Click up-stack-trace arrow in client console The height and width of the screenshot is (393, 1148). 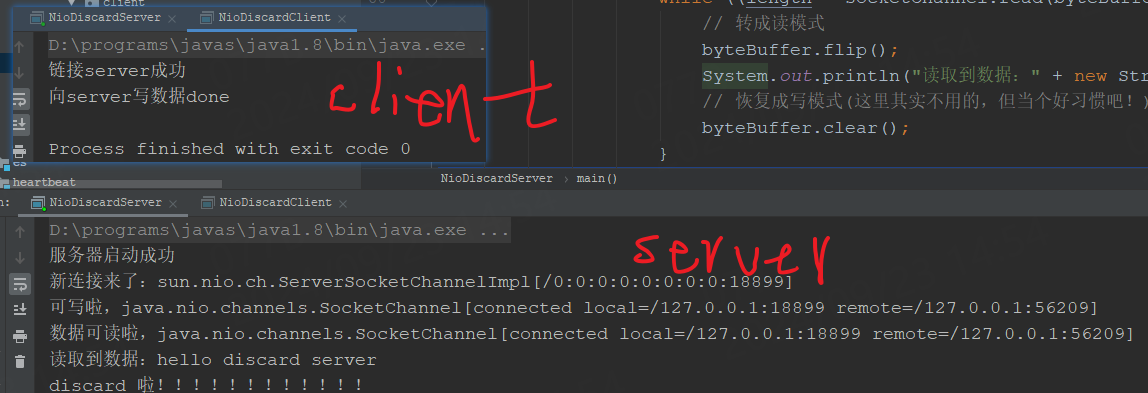(20, 48)
